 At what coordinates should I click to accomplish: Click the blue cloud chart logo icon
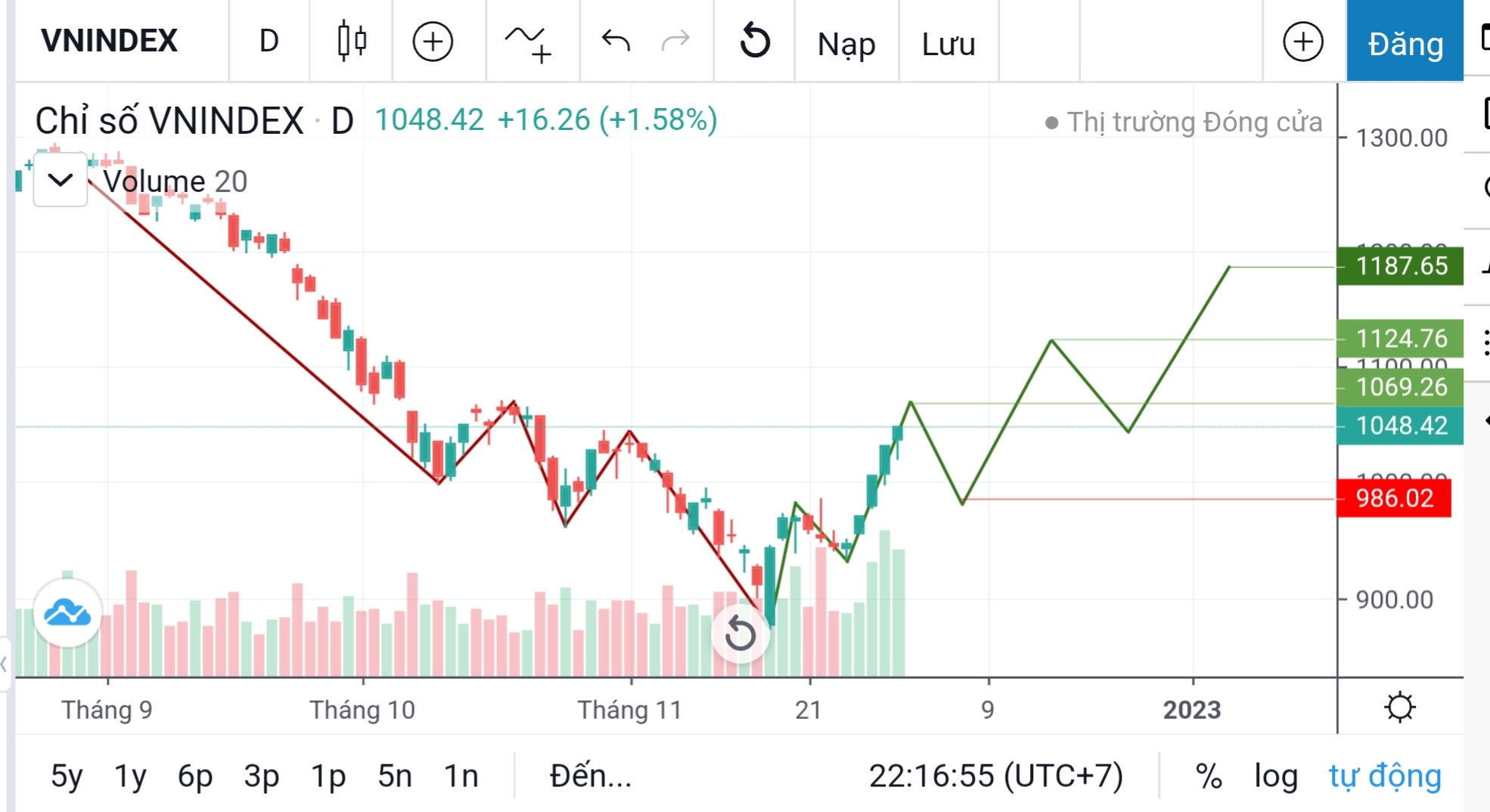tap(67, 613)
